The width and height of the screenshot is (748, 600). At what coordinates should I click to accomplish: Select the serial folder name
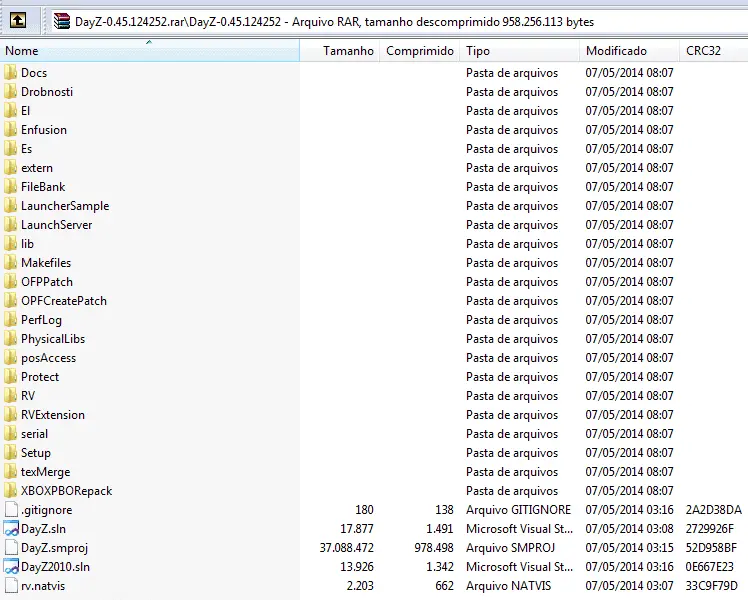[34, 434]
